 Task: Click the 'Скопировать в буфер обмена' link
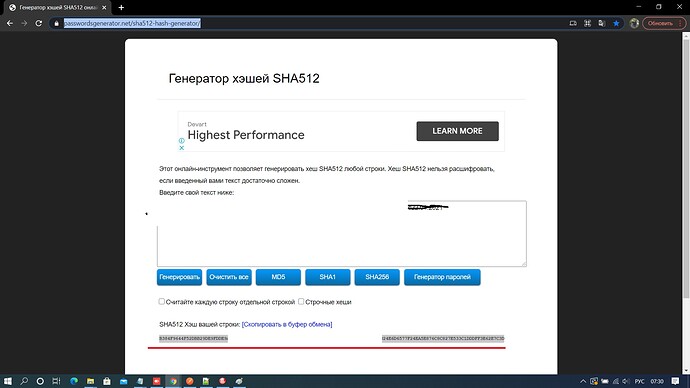pos(287,324)
